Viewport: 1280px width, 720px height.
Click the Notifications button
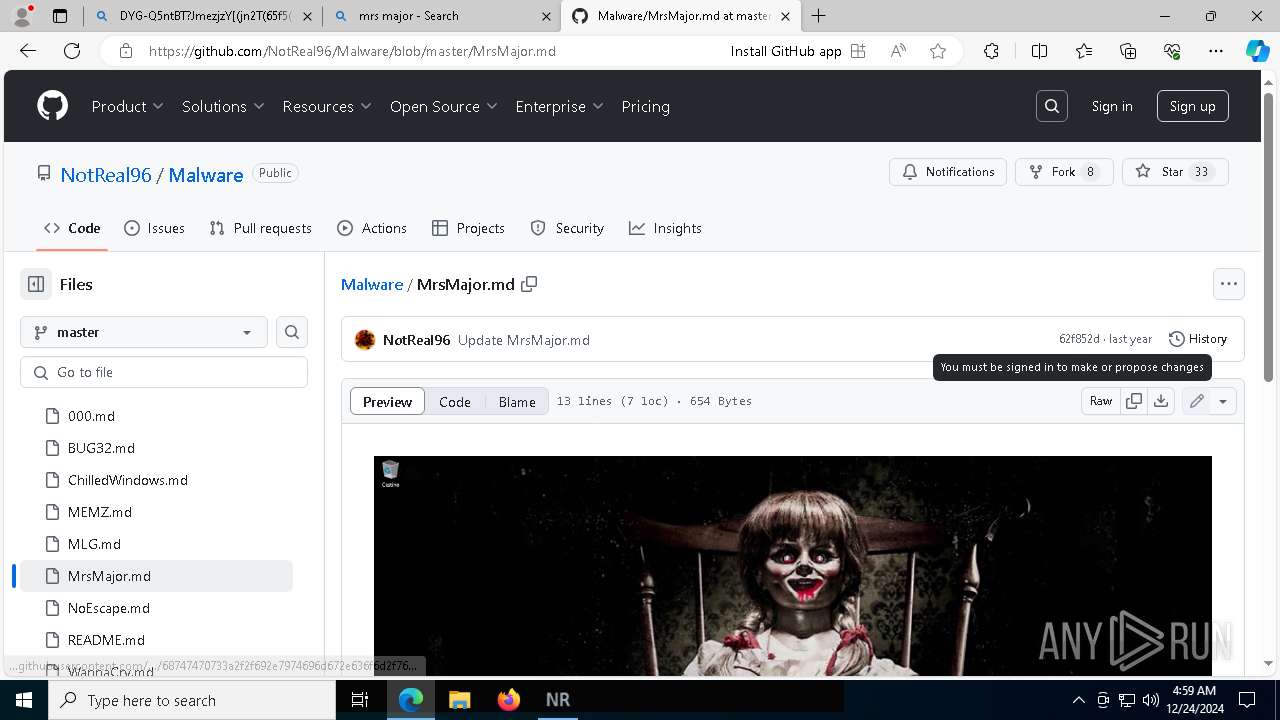coord(948,172)
